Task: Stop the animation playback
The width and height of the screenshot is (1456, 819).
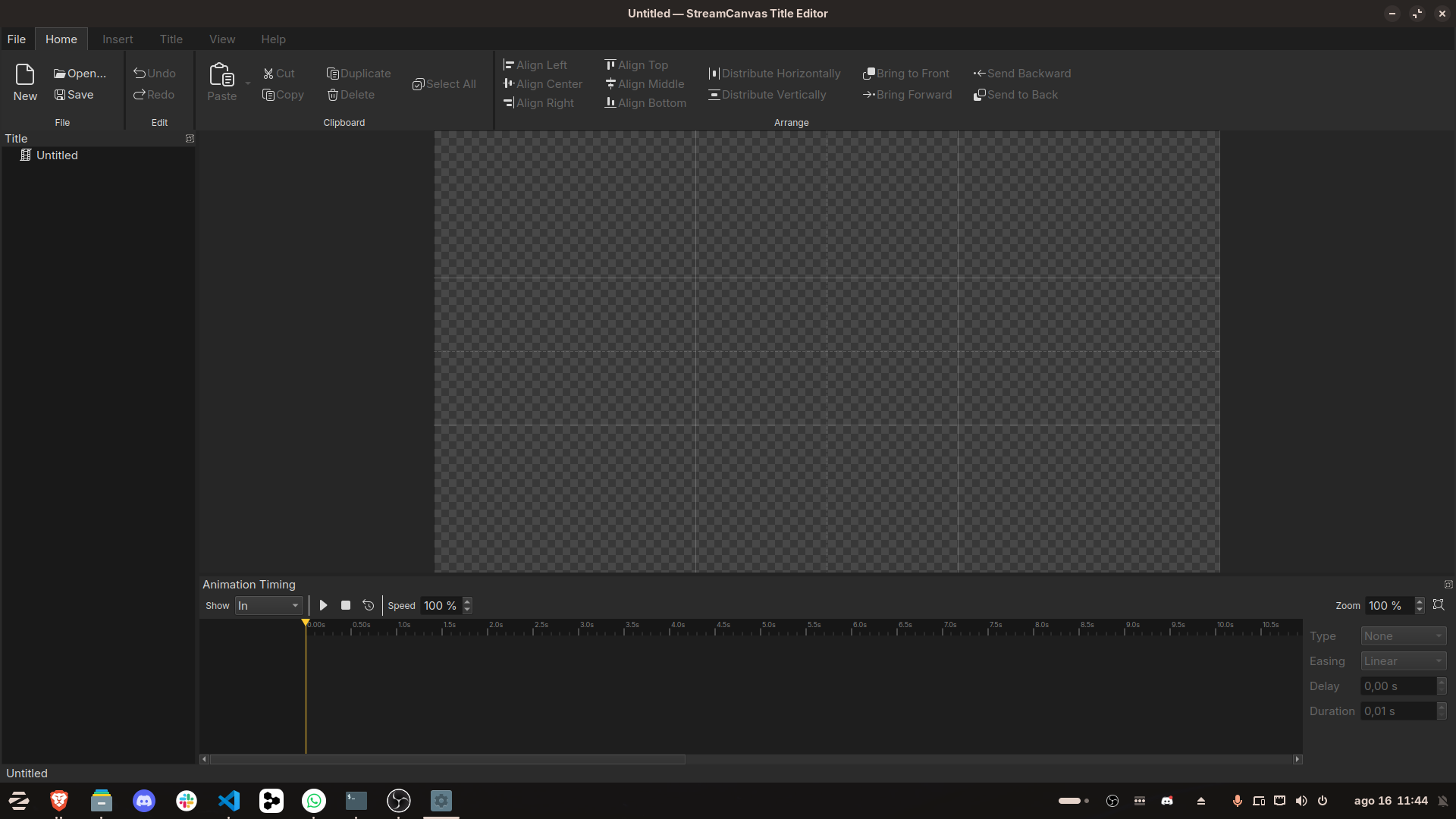Action: (346, 606)
